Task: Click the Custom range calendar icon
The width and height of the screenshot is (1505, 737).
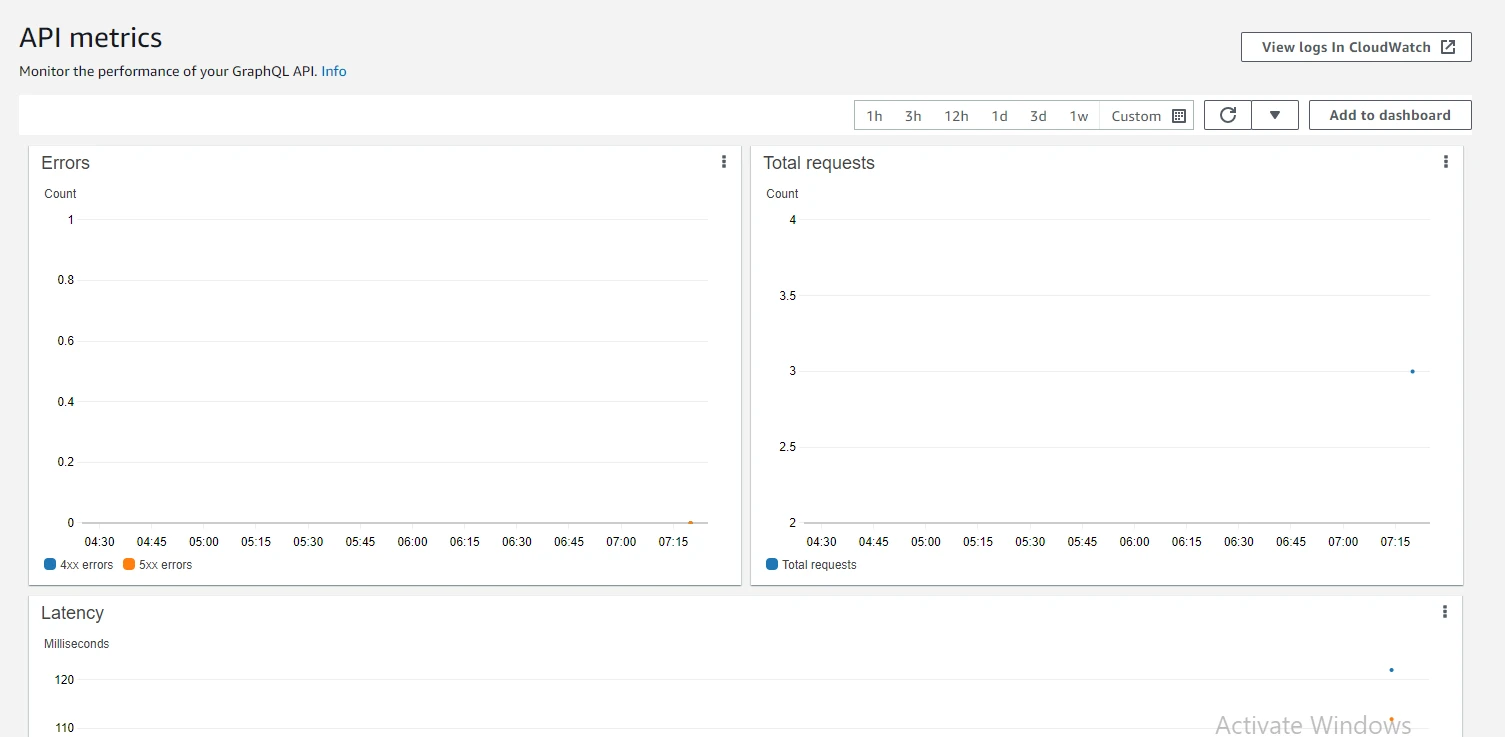Action: [1179, 116]
